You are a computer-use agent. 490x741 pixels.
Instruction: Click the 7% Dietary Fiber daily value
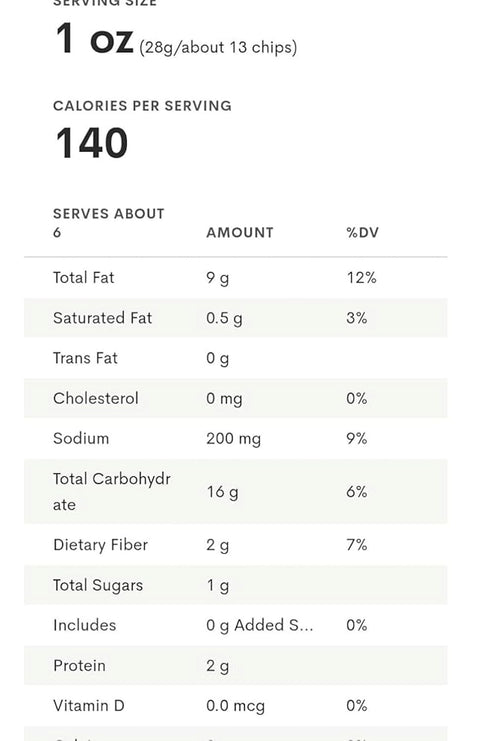[x=357, y=544]
